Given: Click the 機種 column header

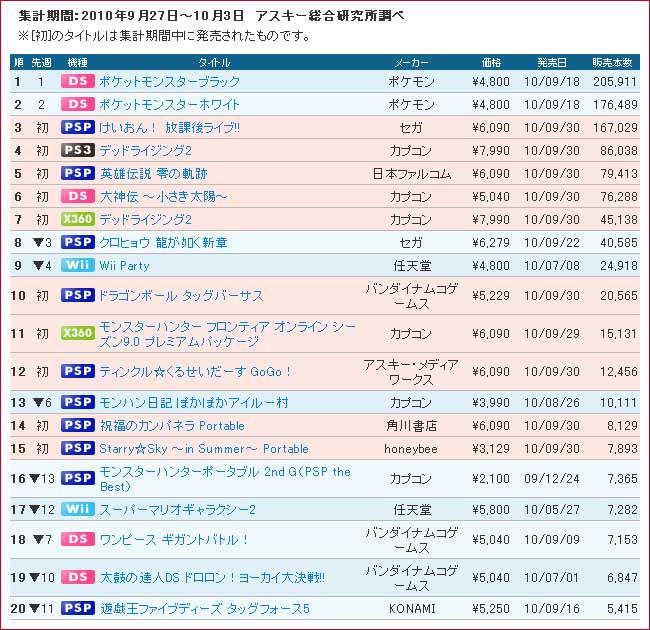Looking at the screenshot, I should [78, 62].
